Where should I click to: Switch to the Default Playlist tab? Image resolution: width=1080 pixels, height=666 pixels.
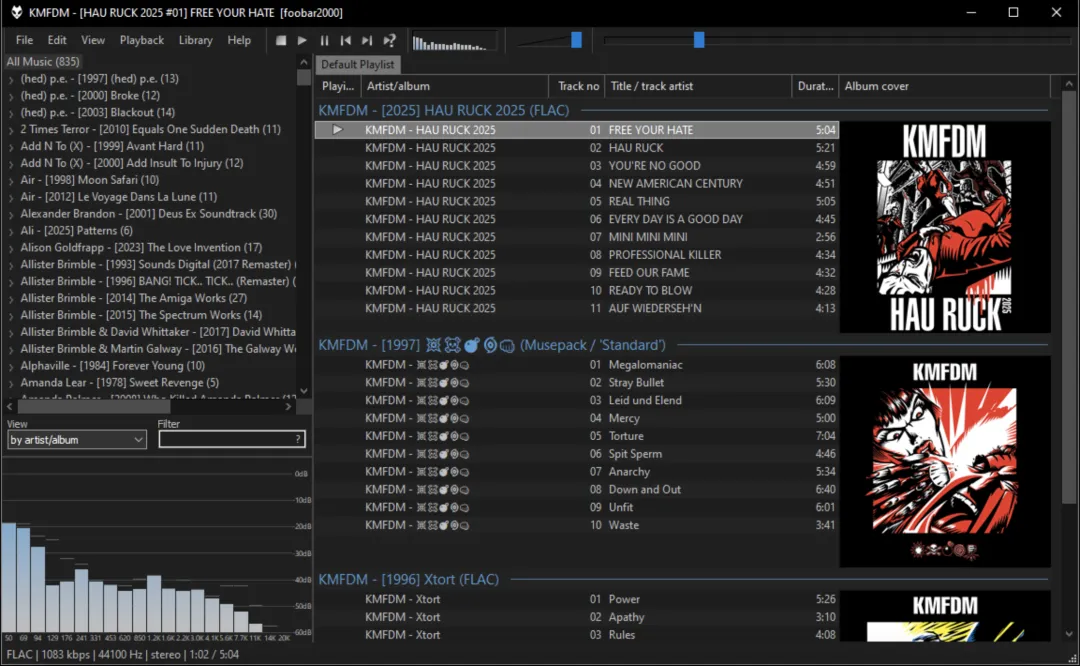point(358,65)
